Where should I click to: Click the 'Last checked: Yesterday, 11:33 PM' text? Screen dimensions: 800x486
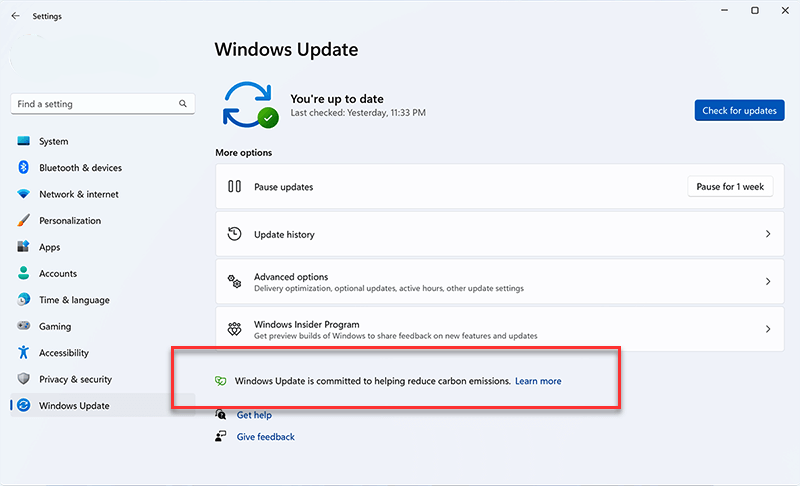pos(358,113)
